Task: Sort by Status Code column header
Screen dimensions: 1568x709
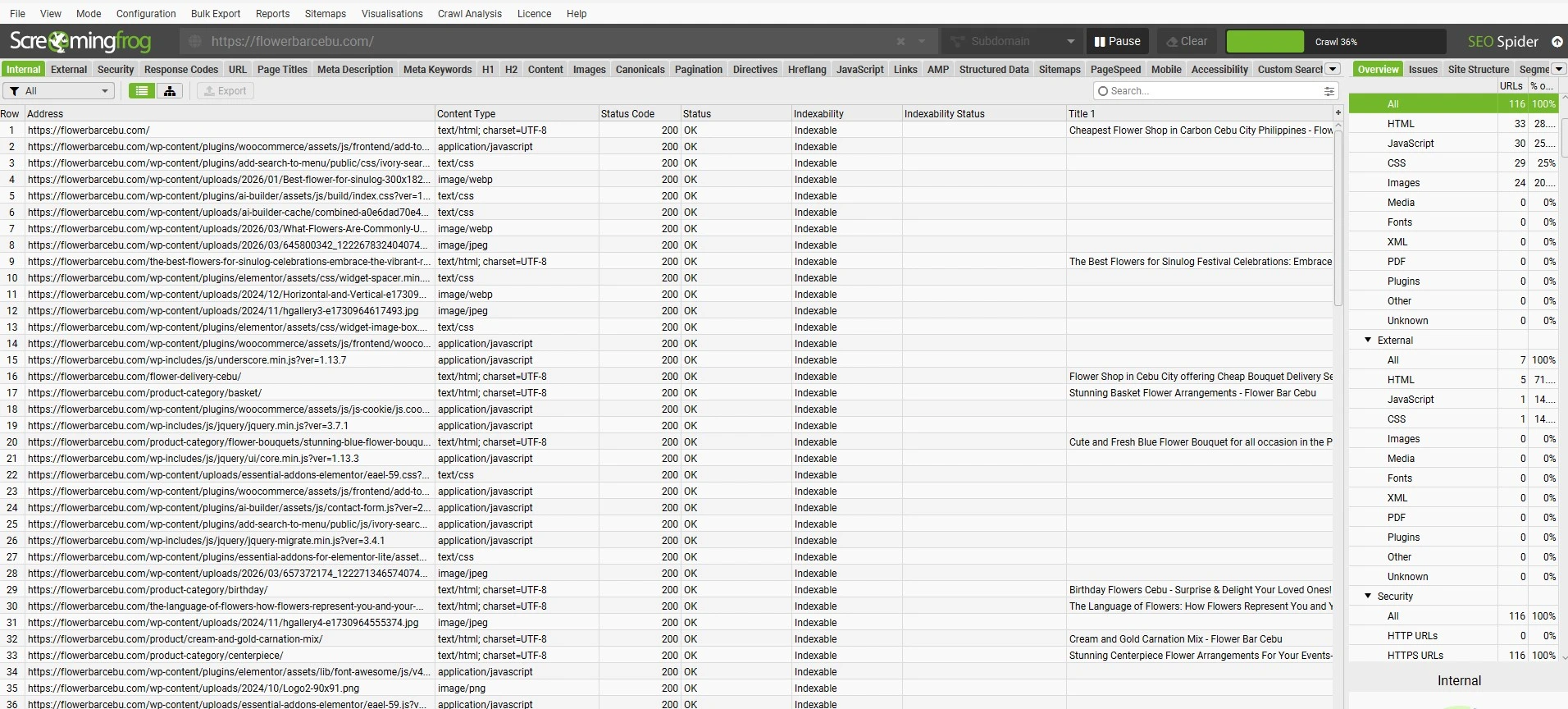Action: 639,113
